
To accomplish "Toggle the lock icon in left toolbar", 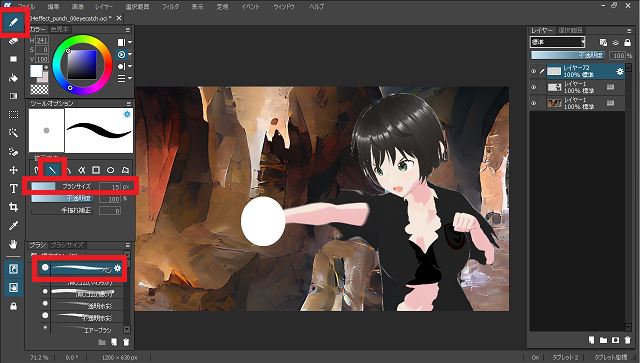I will pyautogui.click(x=13, y=306).
